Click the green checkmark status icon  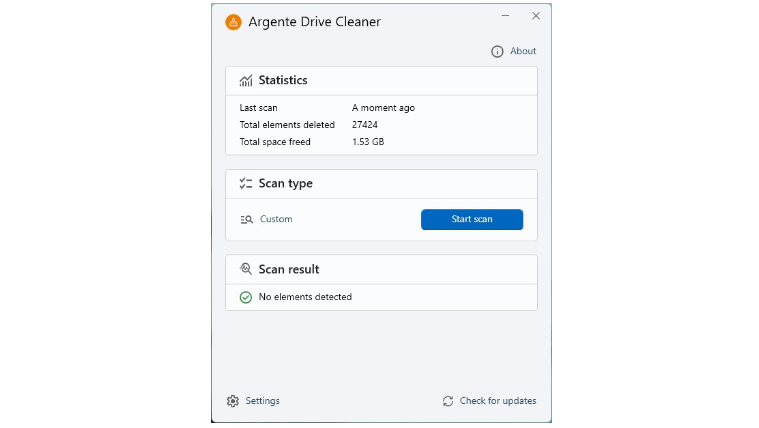coord(246,297)
